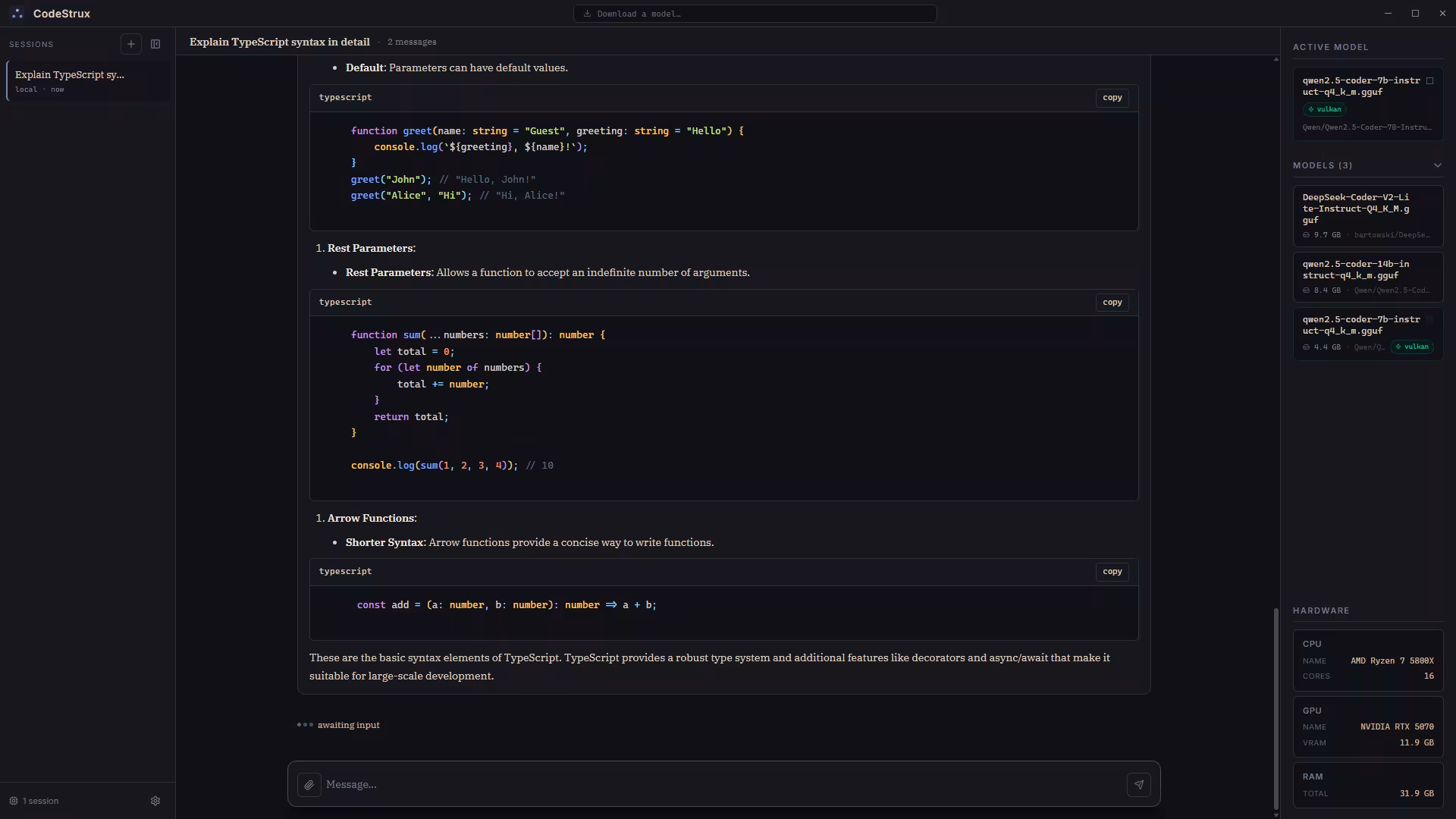This screenshot has height=819, width=1456.
Task: Click the console.log(sum(1, 2, 3, 4)) code line
Action: click(452, 466)
